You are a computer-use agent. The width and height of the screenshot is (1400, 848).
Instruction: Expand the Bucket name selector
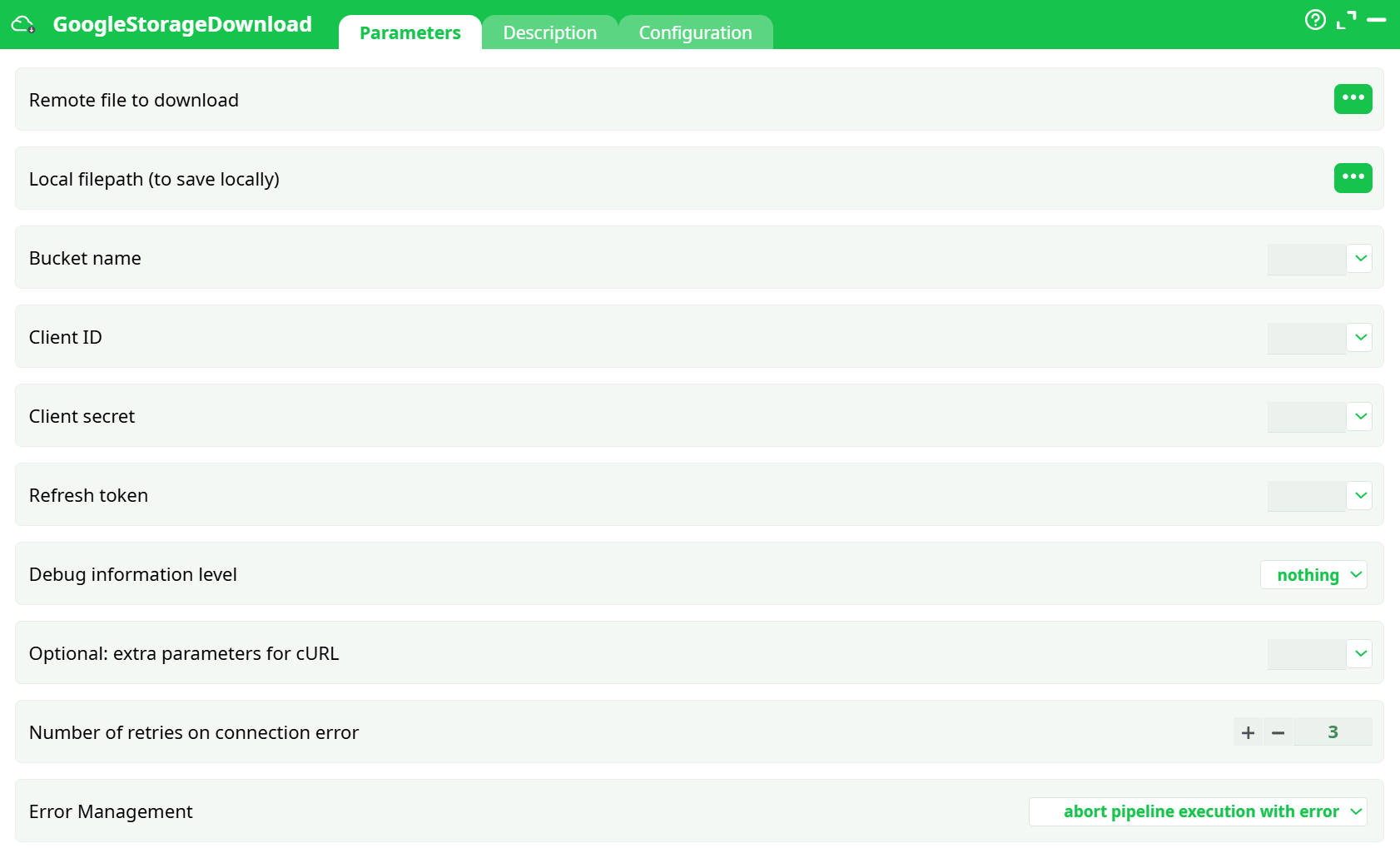[1359, 259]
